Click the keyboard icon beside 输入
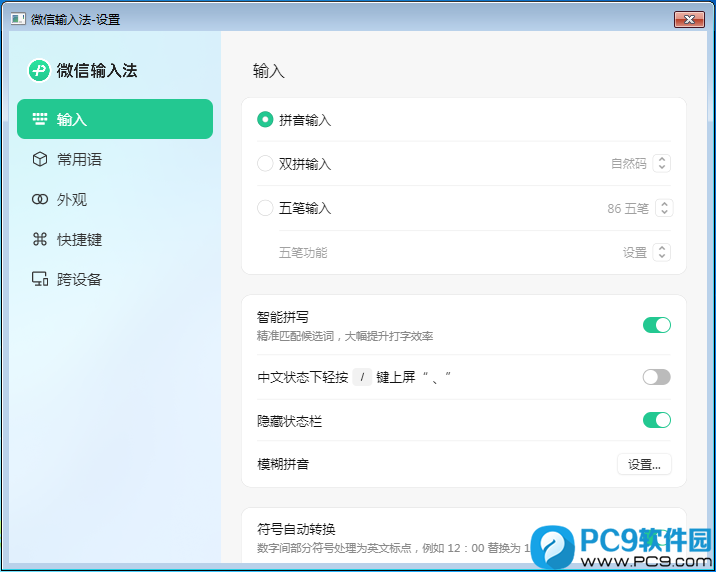The height and width of the screenshot is (572, 716). 40,119
